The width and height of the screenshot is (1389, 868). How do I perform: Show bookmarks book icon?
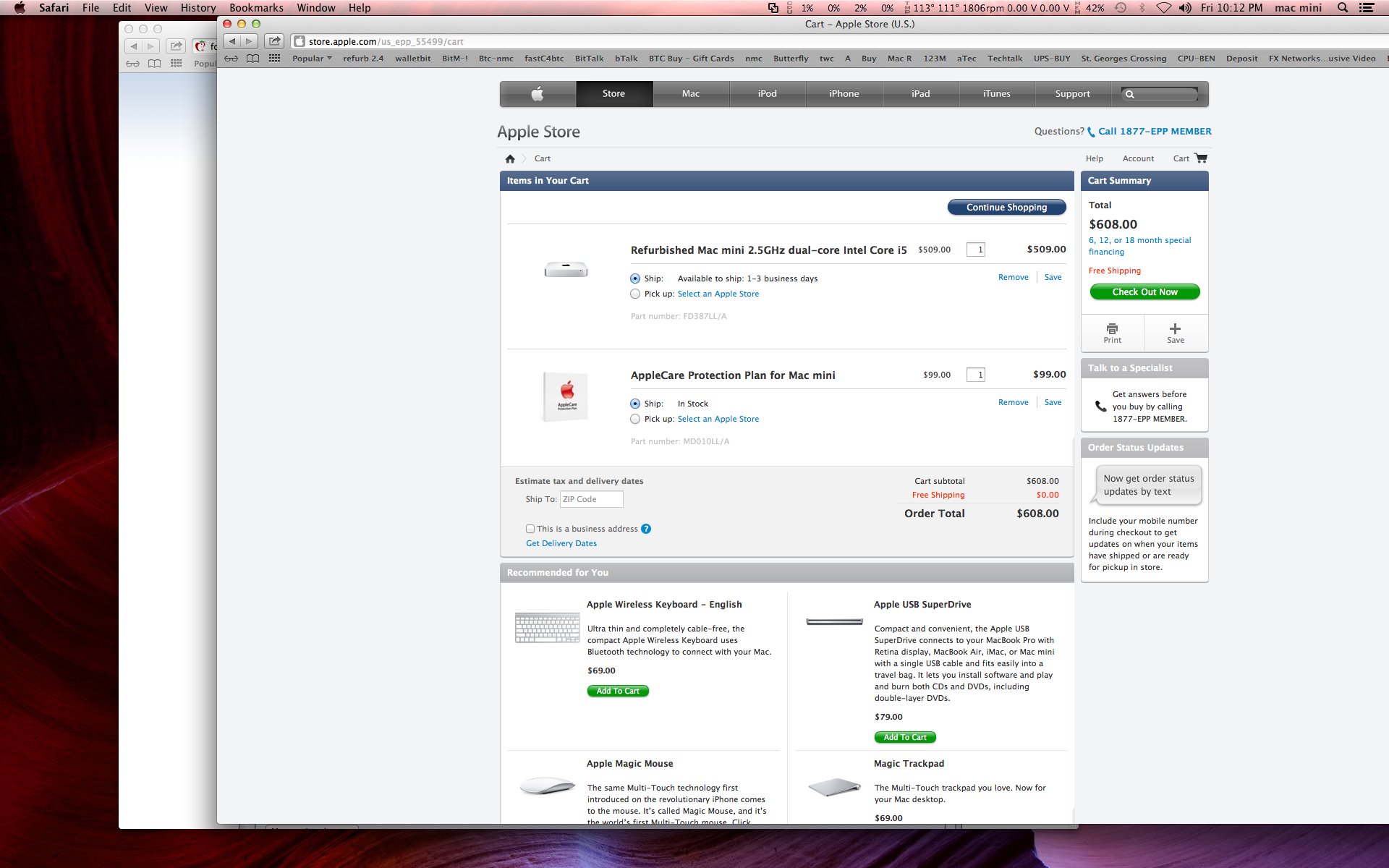(x=252, y=59)
